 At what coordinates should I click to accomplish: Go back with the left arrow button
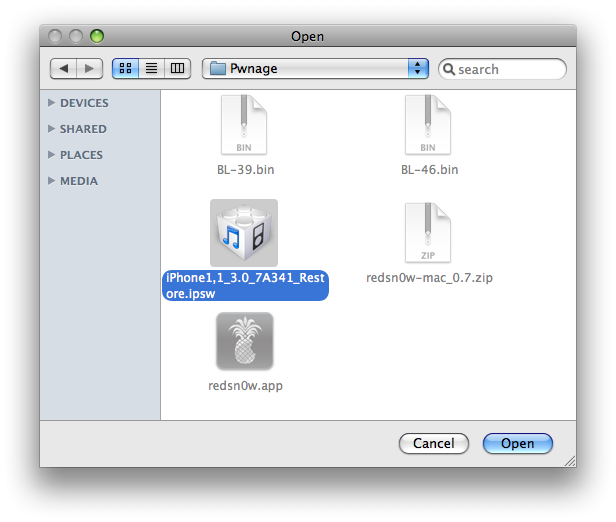(64, 68)
